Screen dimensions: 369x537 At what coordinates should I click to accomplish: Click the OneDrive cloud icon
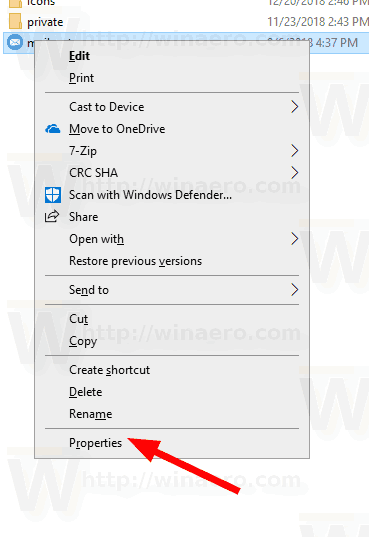click(x=53, y=129)
